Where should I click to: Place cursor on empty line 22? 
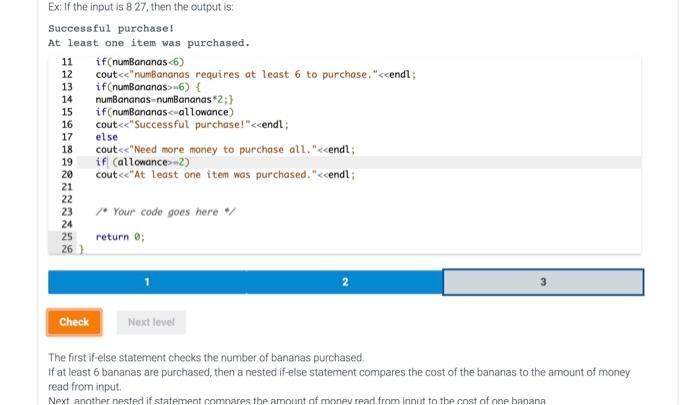coord(359,199)
